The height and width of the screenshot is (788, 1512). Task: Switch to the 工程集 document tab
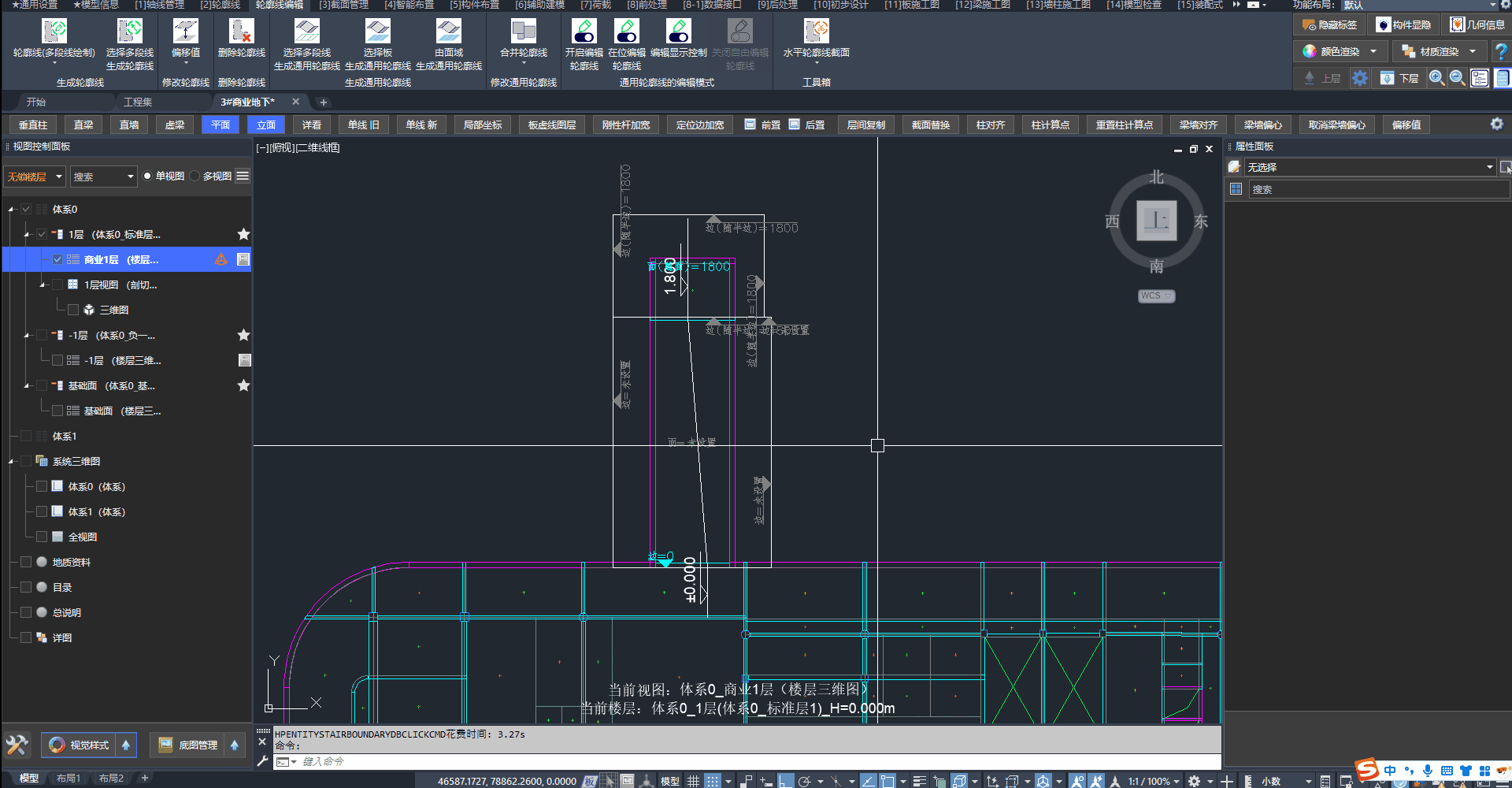coord(138,102)
